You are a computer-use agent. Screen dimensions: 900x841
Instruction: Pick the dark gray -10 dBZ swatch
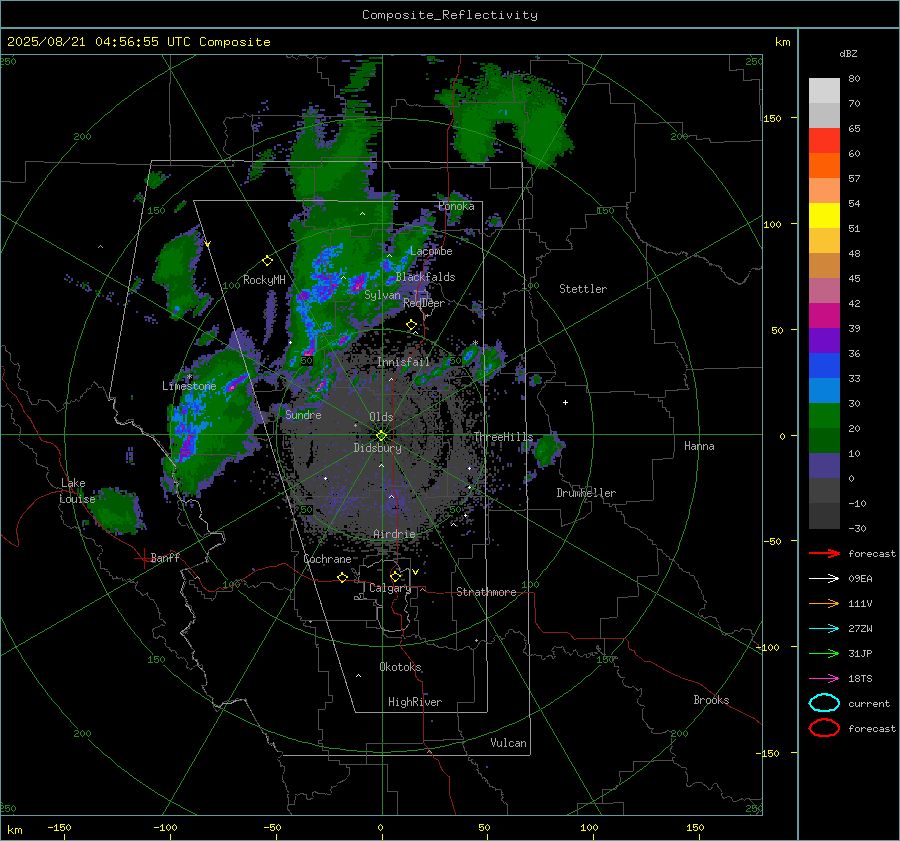point(824,516)
